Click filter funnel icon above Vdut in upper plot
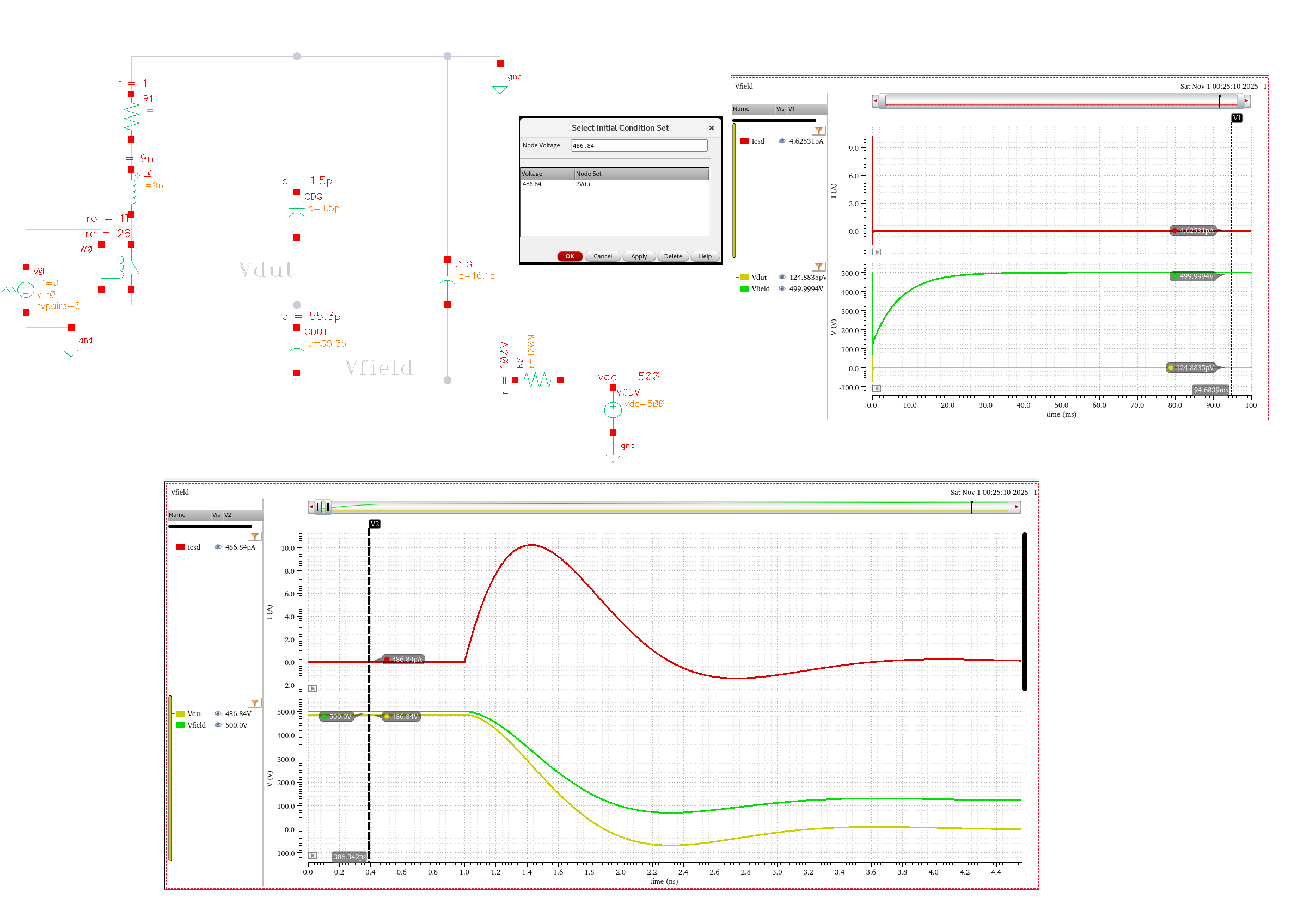1316x911 pixels. tap(818, 267)
